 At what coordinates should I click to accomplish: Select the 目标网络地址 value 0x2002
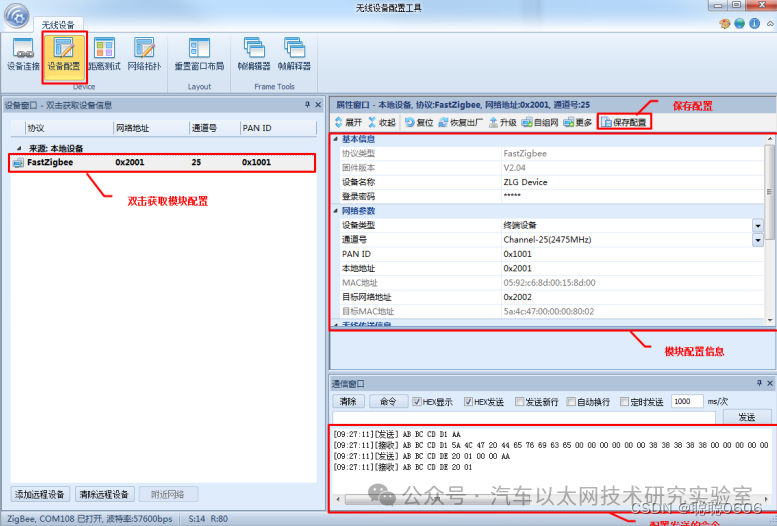pos(632,297)
